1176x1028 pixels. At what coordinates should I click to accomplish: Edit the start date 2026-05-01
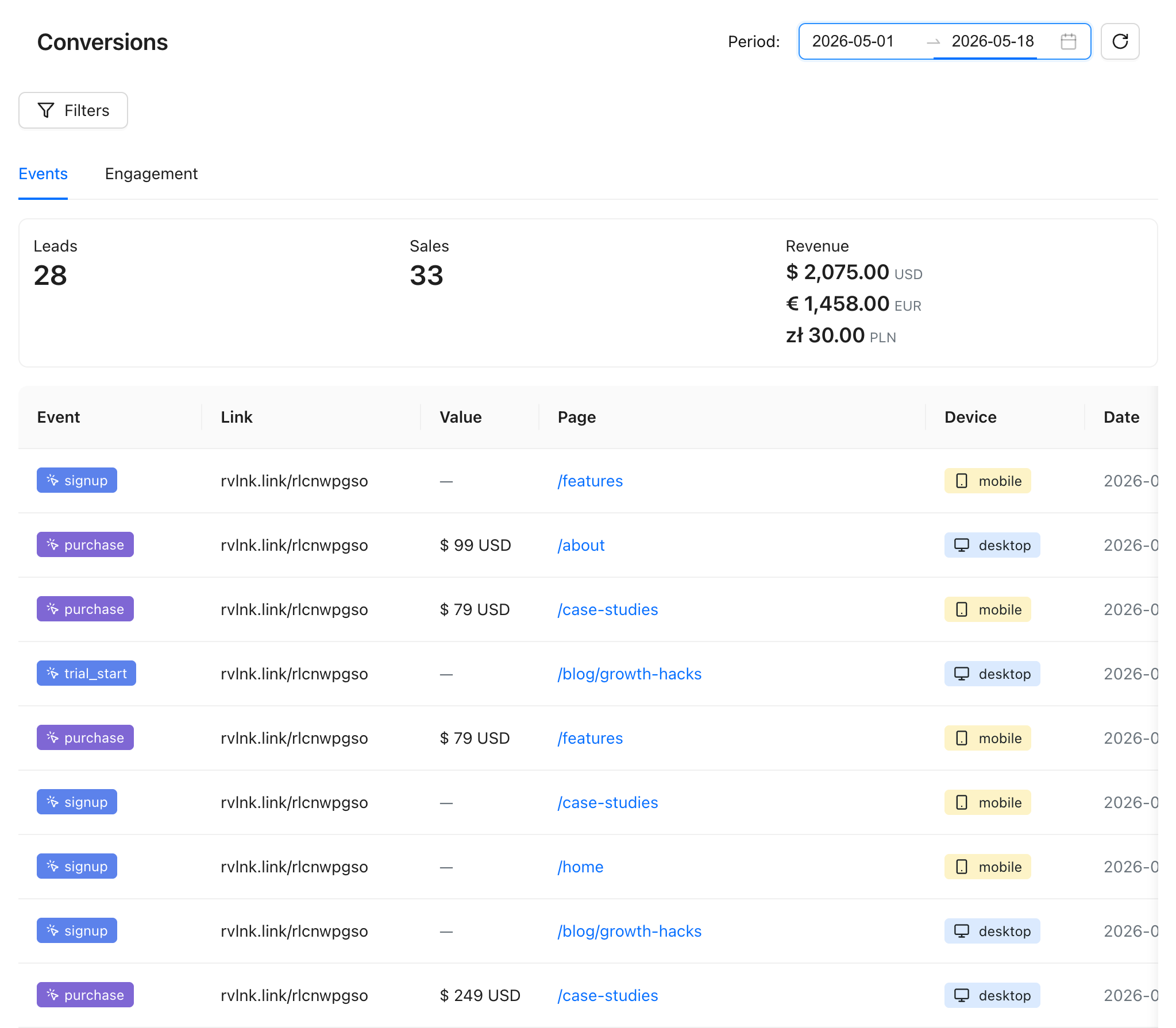[x=853, y=41]
